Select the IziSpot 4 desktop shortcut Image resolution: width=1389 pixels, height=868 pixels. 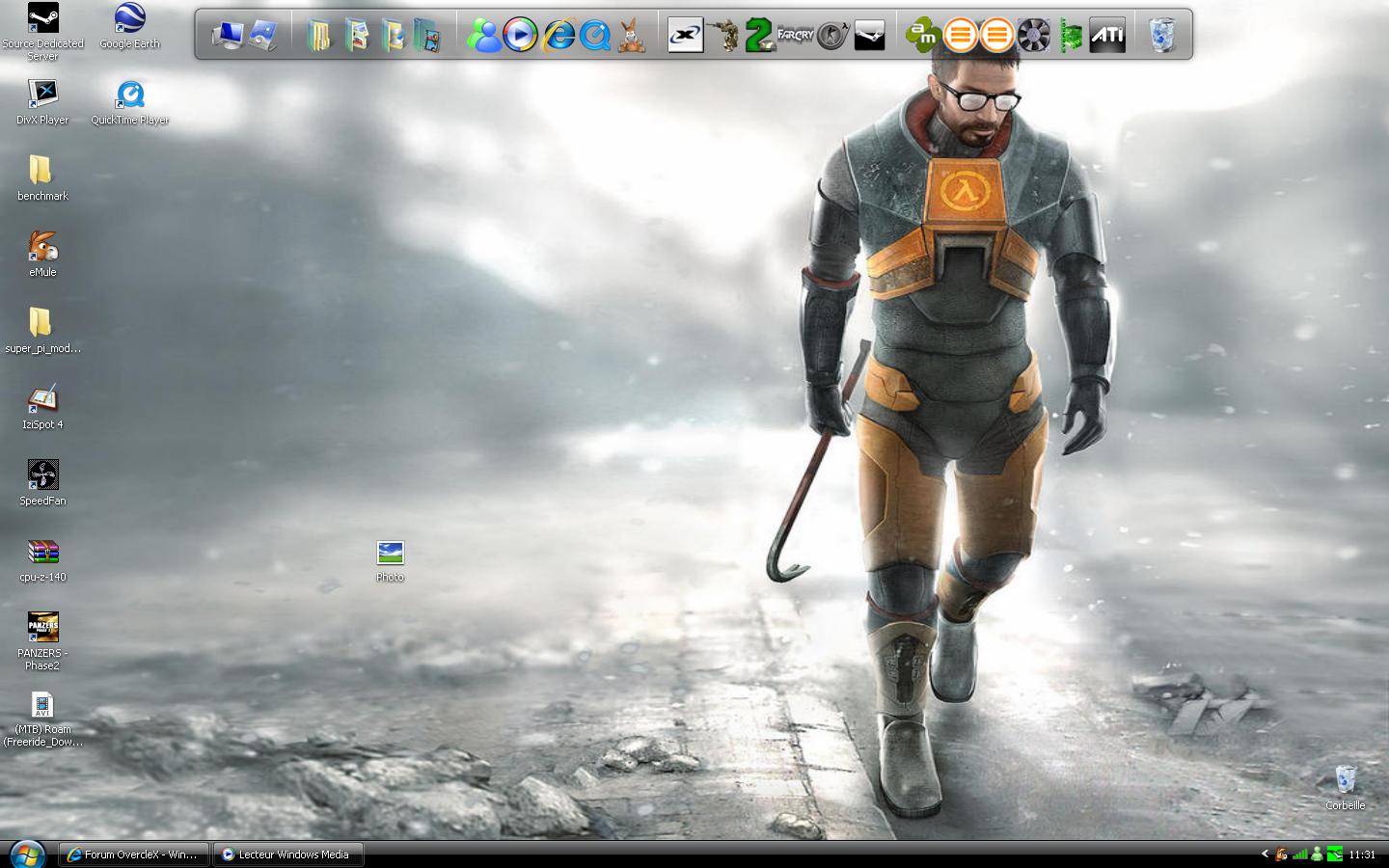(x=42, y=407)
